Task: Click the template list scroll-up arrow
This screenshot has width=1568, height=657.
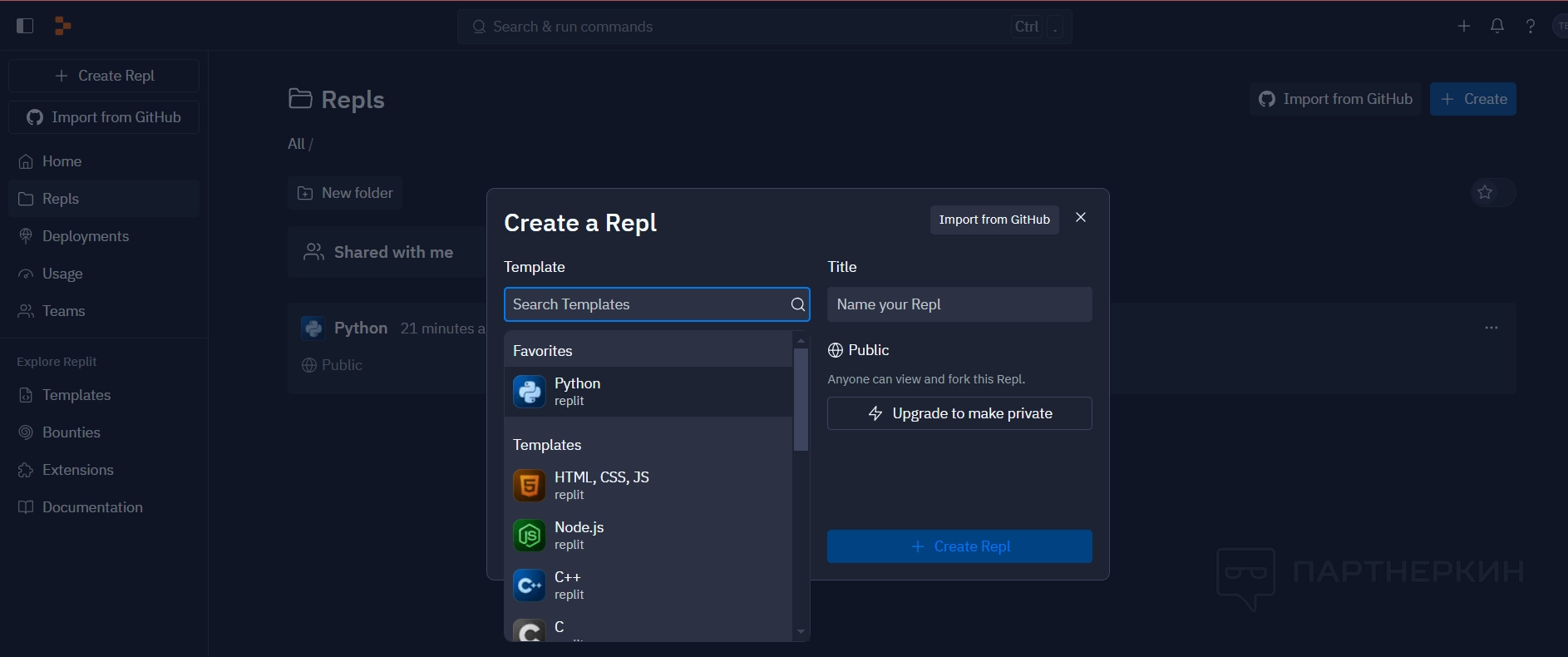Action: (801, 340)
